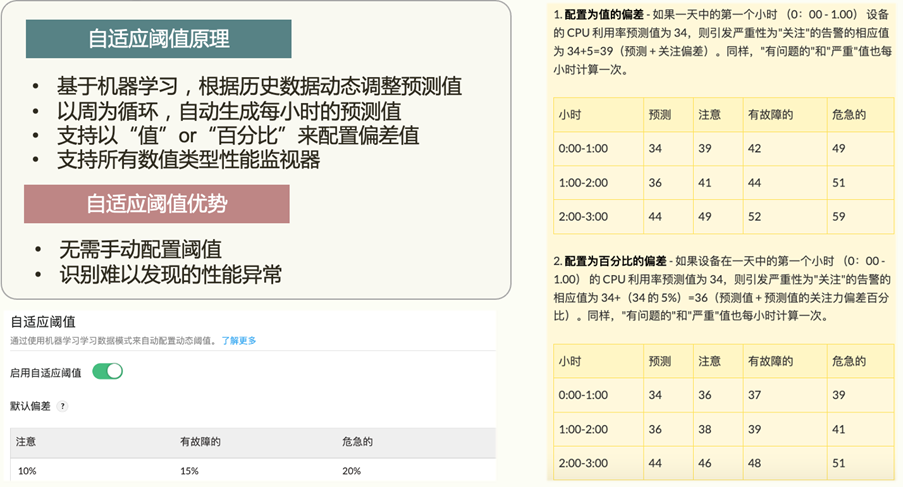
Task: Click the 小时 header in the first table
Action: coord(569,114)
